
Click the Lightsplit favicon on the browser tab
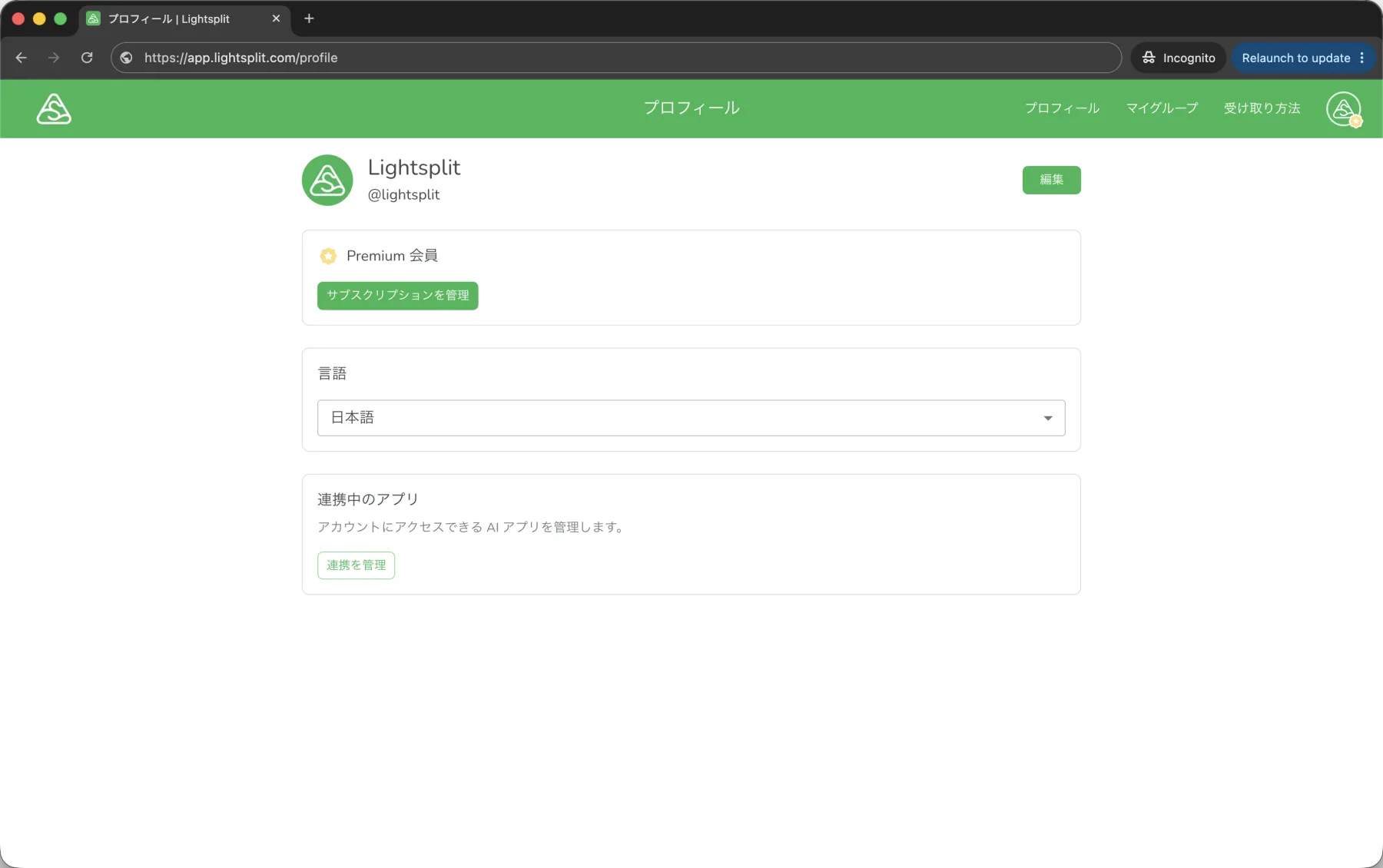[94, 18]
